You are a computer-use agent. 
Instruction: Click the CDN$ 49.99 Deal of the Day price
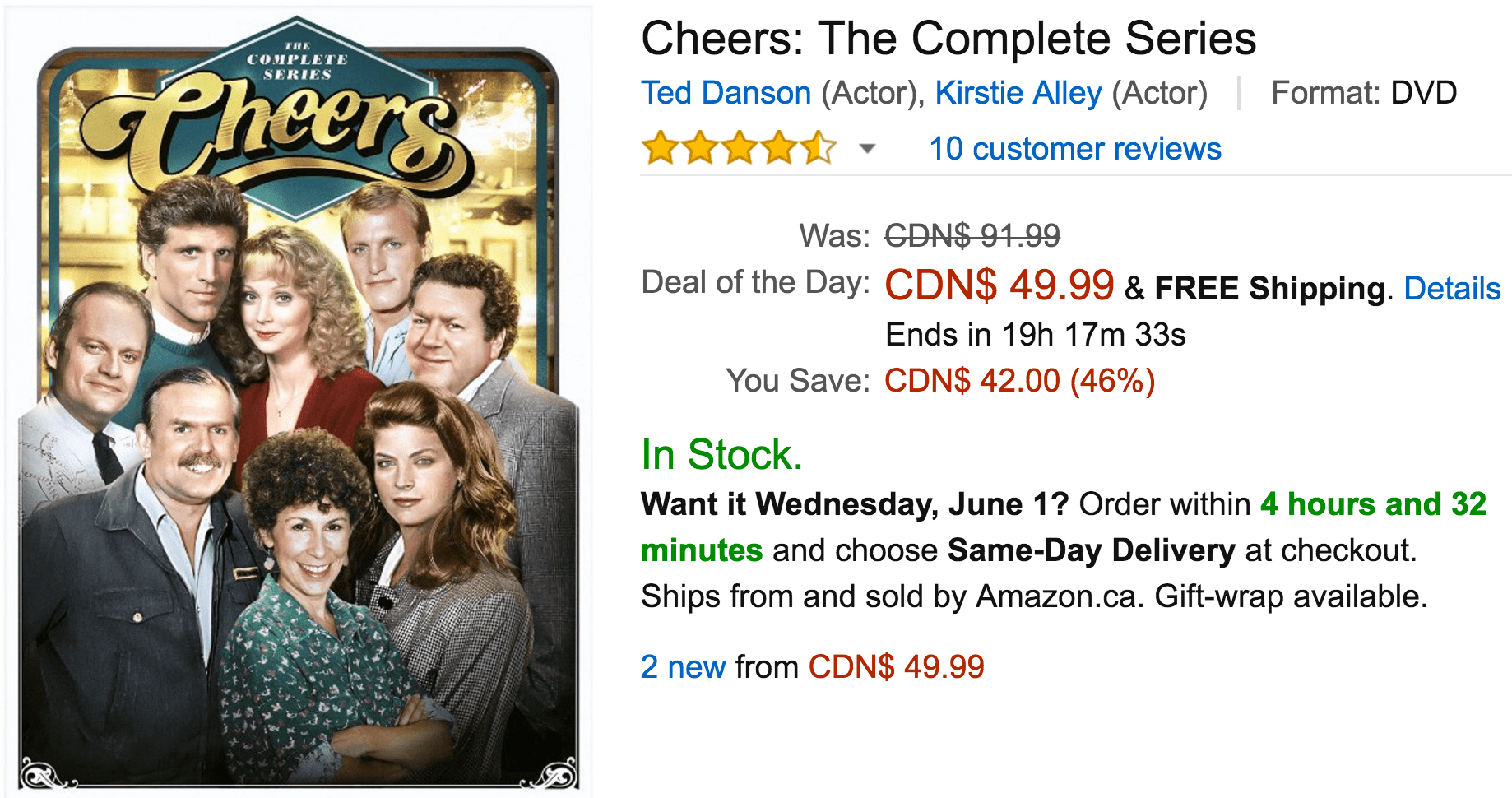coord(999,285)
